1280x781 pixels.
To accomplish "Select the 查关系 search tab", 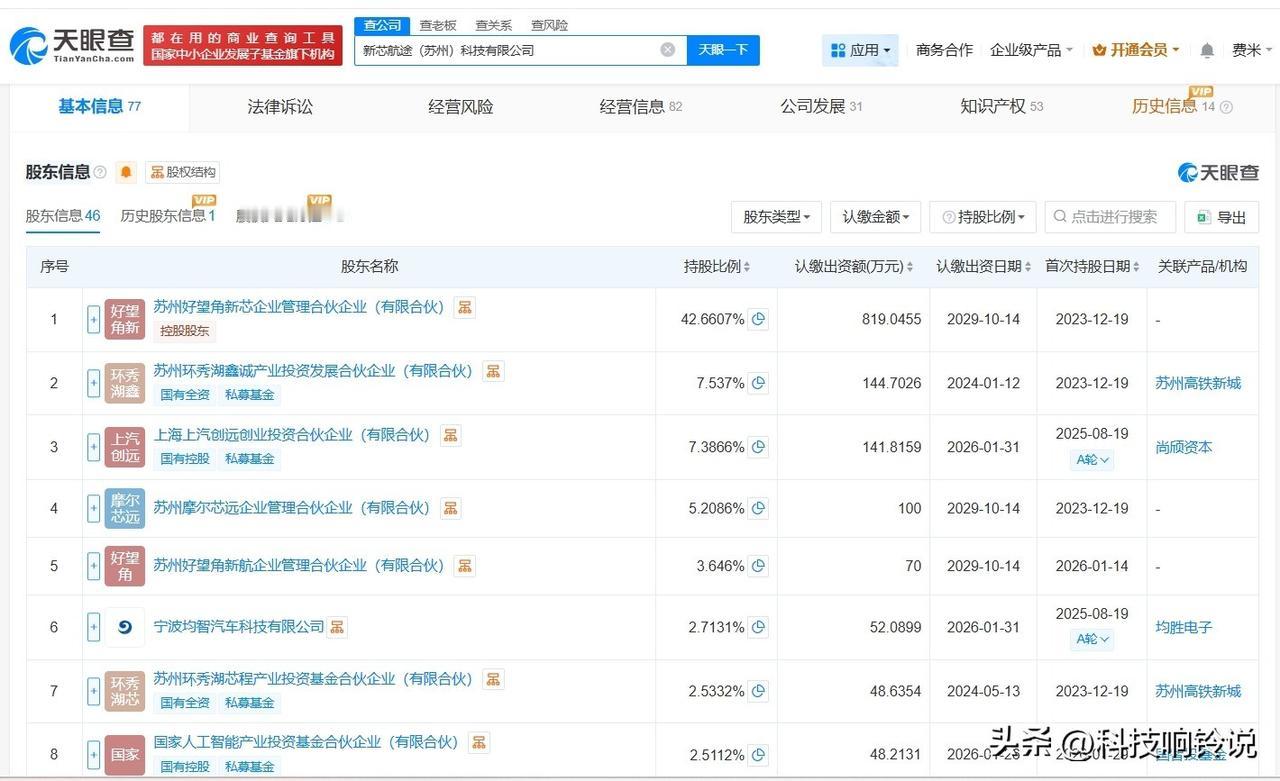I will click(494, 25).
